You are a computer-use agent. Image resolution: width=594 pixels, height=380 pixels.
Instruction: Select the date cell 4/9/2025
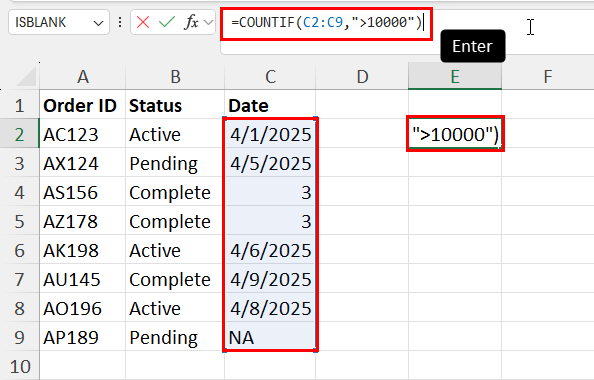270,279
